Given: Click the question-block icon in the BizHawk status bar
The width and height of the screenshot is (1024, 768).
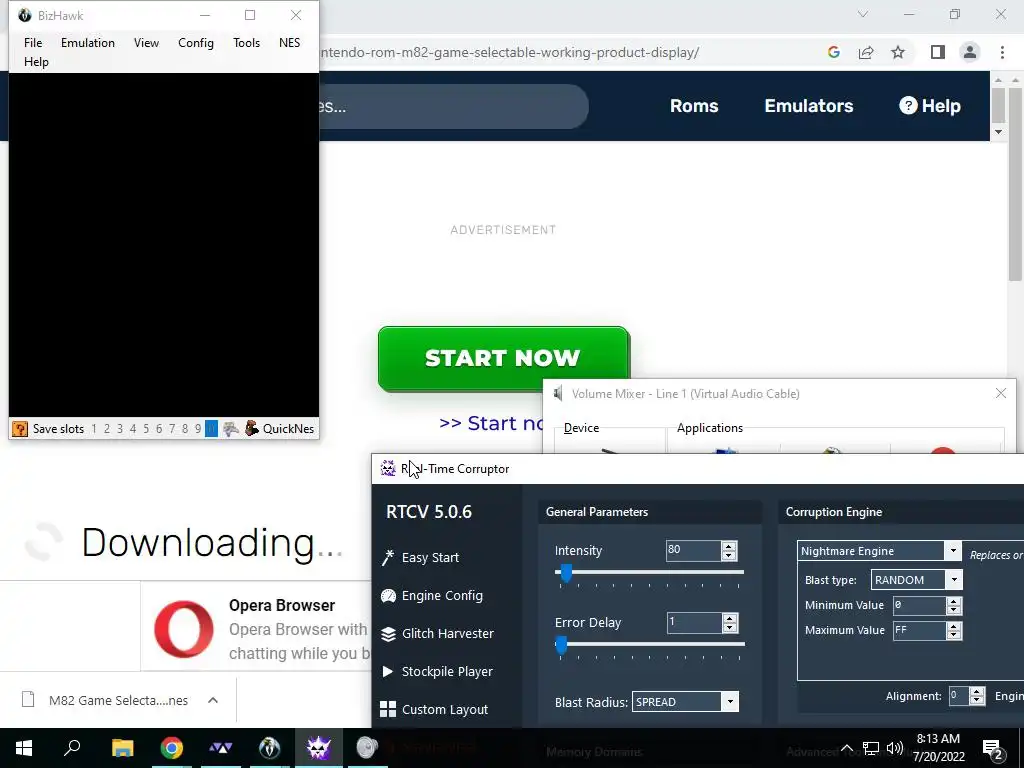Looking at the screenshot, I should [20, 429].
